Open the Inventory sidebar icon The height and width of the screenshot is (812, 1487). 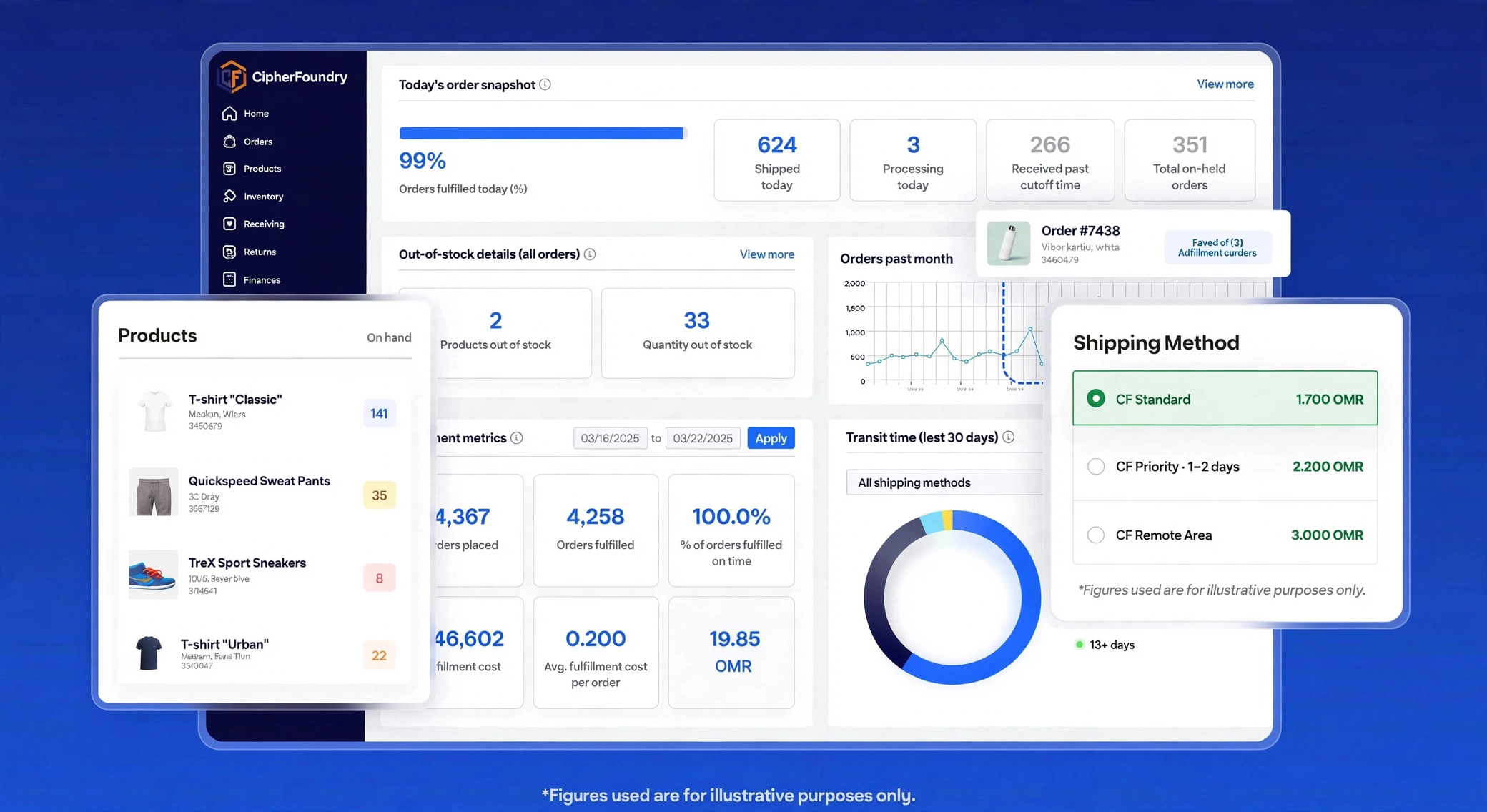229,196
